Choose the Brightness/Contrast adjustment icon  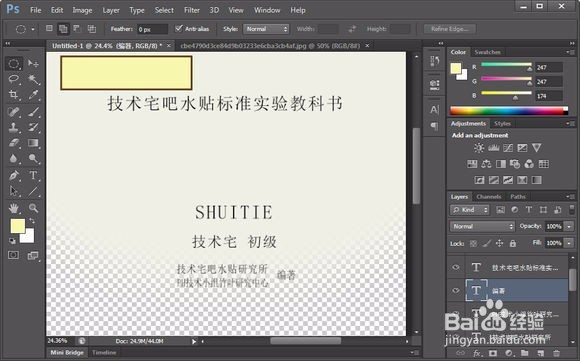479,148
